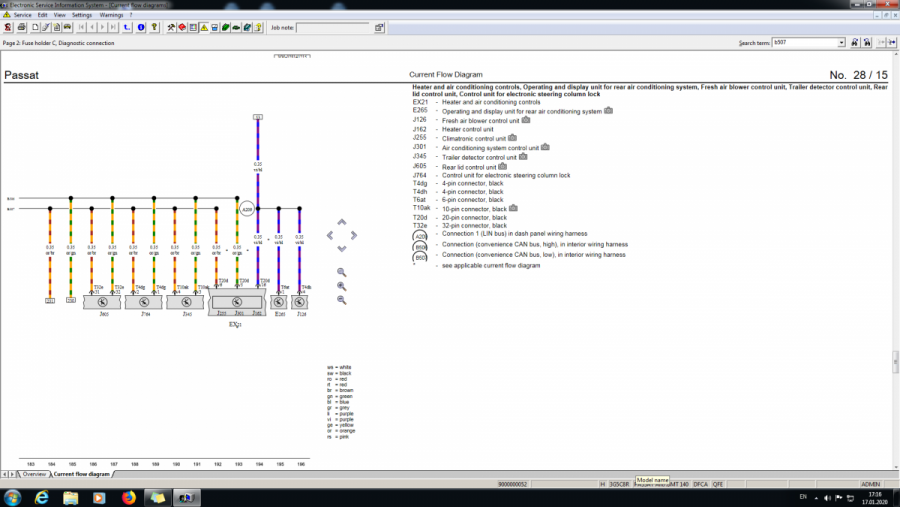Open the Search term dropdown arrow
Image resolution: width=900 pixels, height=507 pixels.
tap(841, 43)
